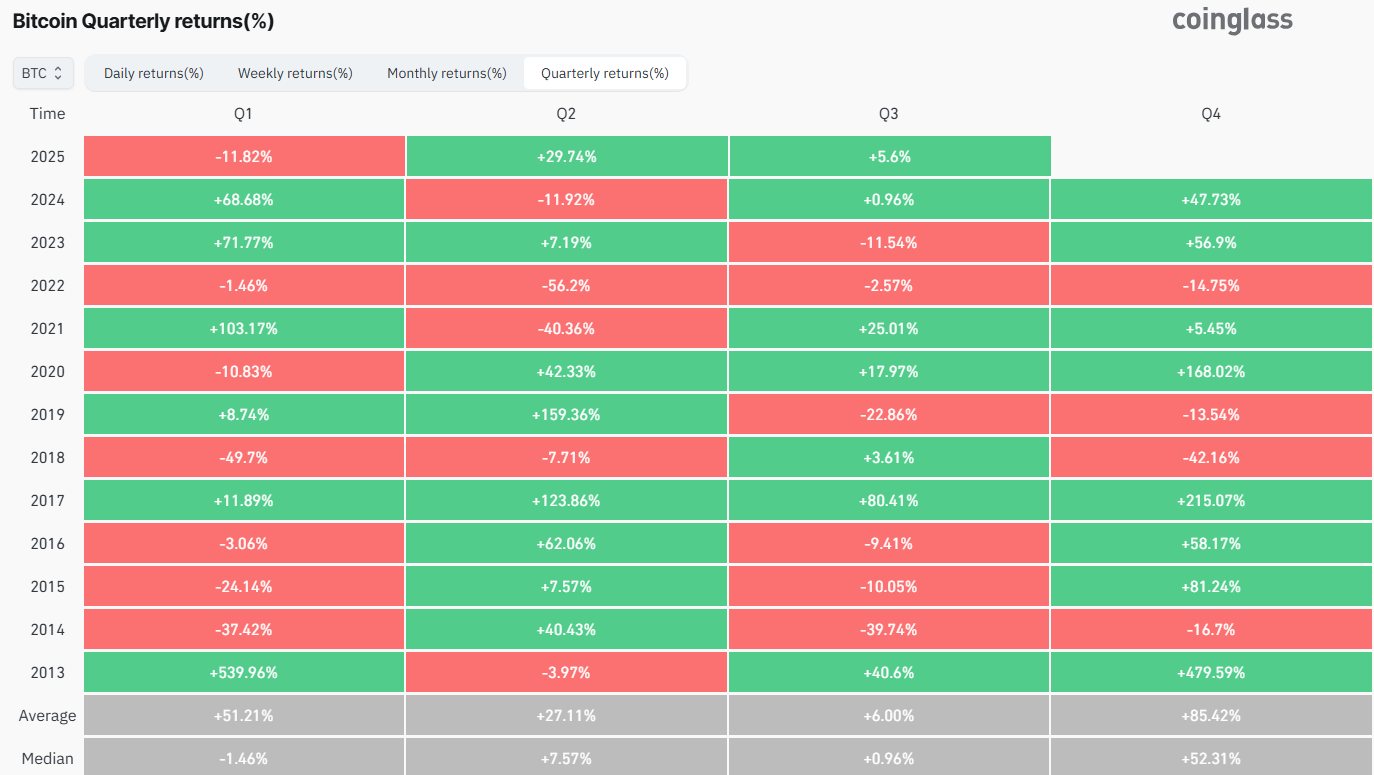Click the Bitcoin Quarterly returns(%) title

click(143, 21)
